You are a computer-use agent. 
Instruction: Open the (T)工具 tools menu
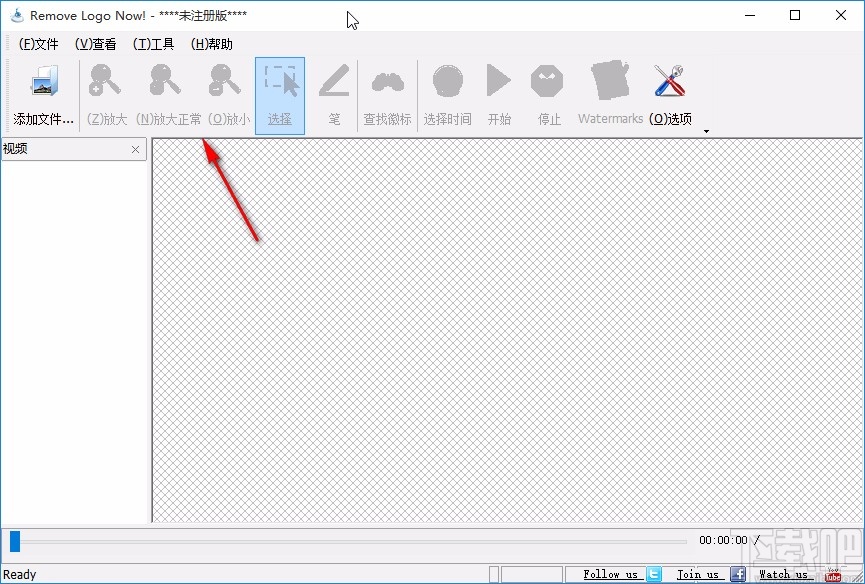pos(154,43)
